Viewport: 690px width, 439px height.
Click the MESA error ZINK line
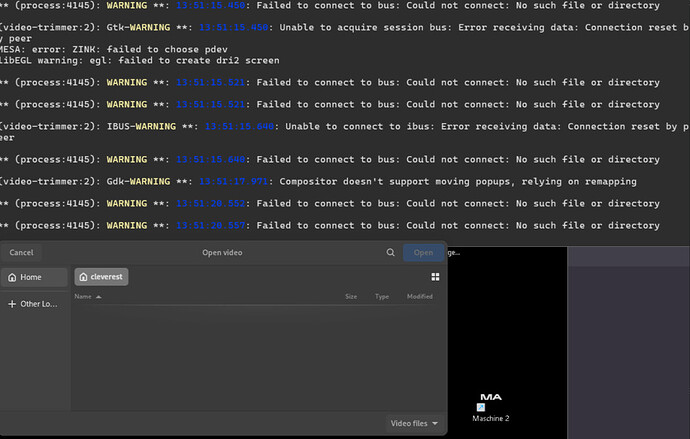tap(114, 49)
